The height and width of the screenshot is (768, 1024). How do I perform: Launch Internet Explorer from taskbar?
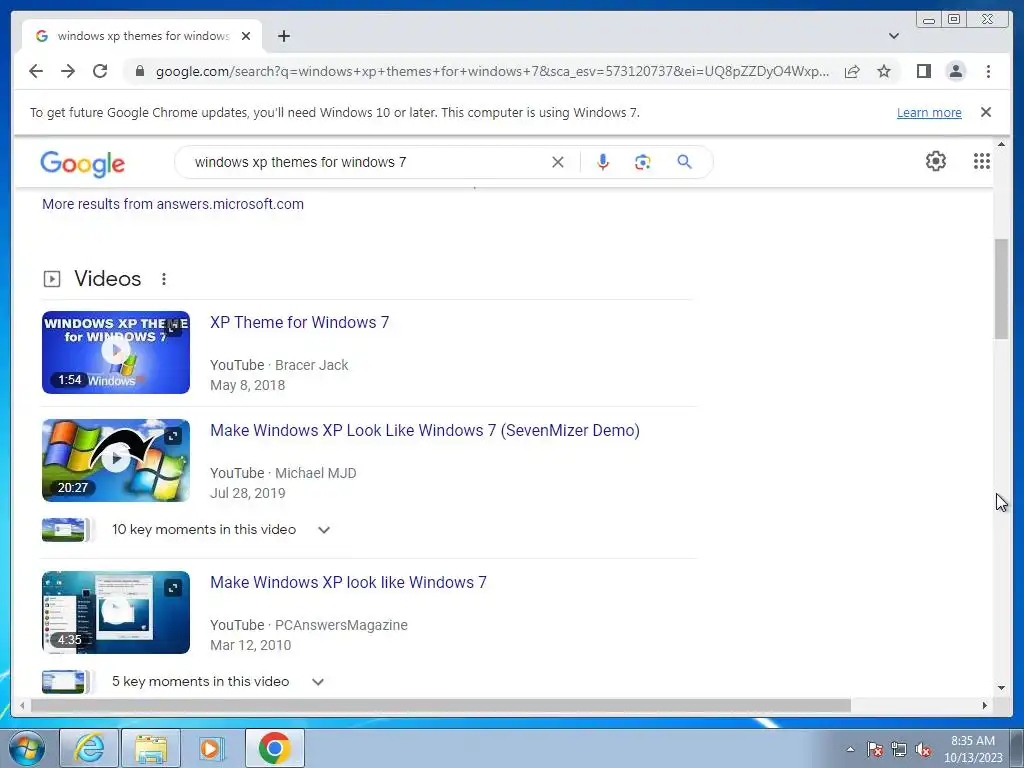[x=89, y=748]
